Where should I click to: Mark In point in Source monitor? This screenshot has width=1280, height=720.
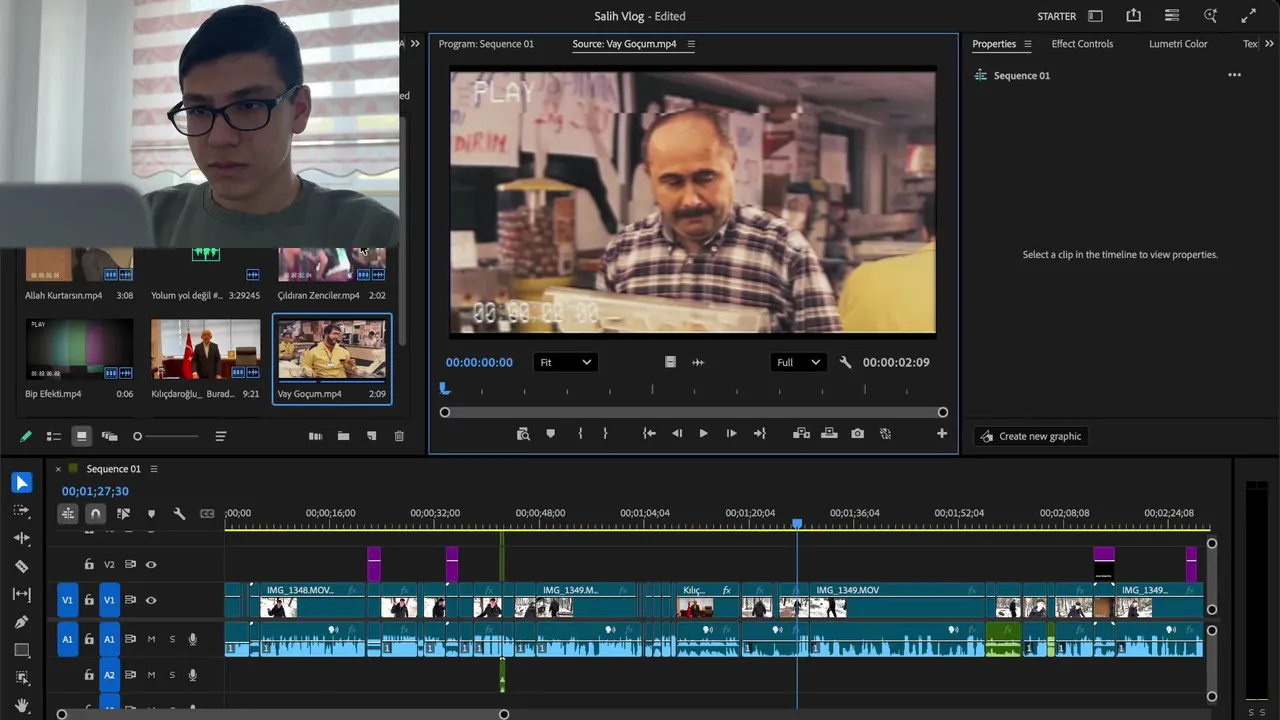tap(580, 434)
